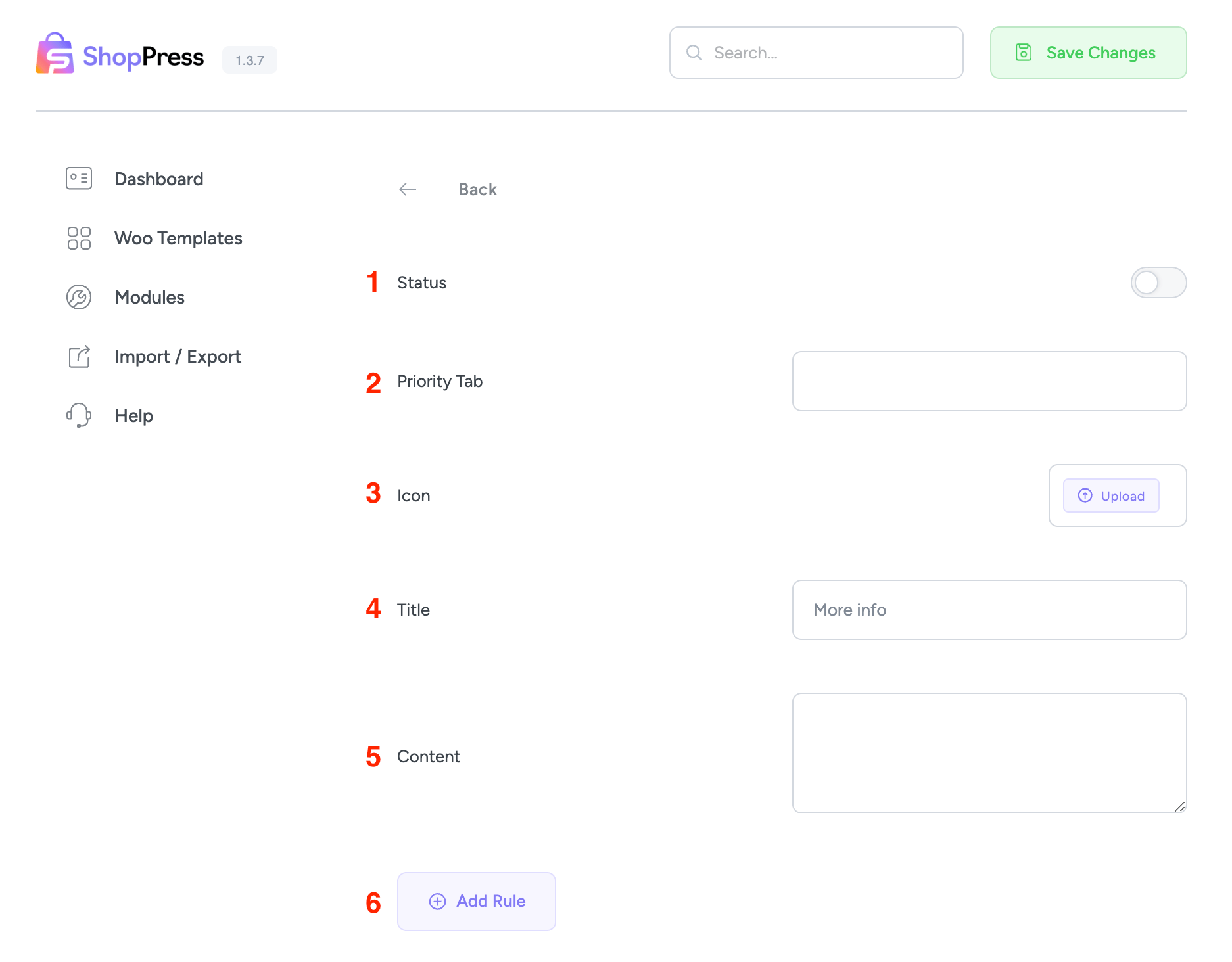Click inside the Priority Tab field
Screen dimensions: 1232x962
click(989, 381)
